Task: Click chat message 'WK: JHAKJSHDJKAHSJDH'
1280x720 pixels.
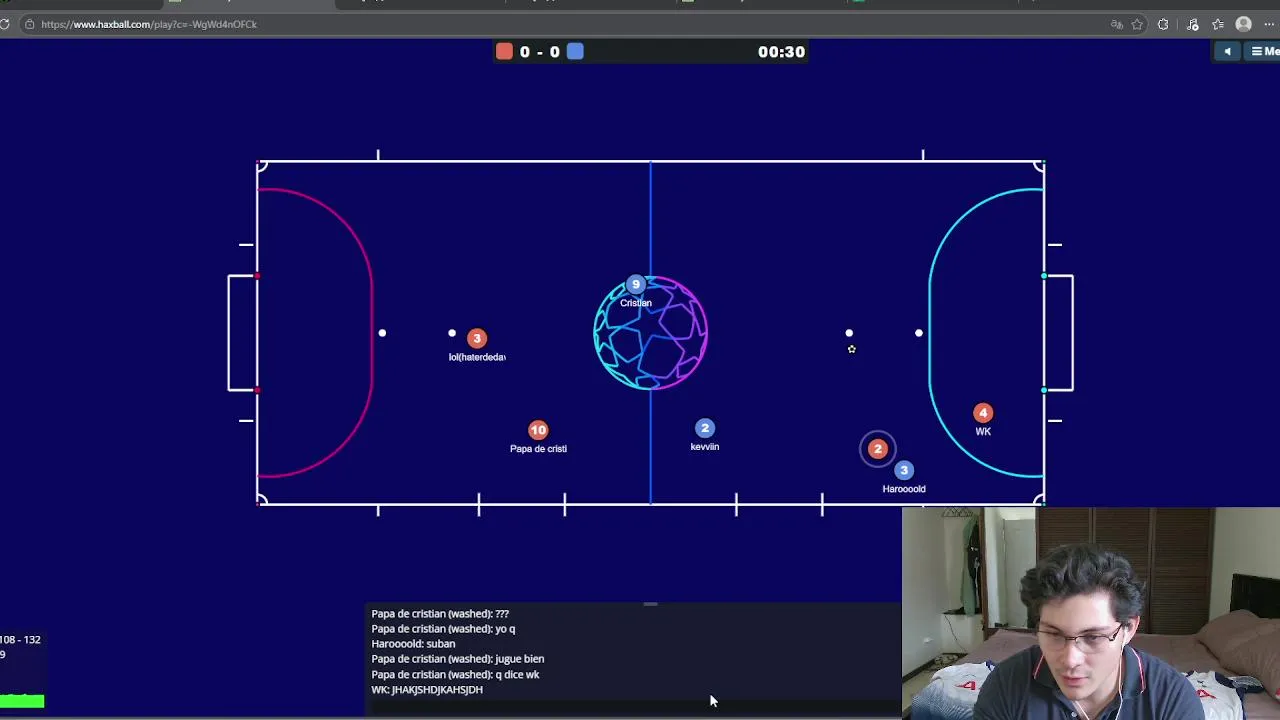Action: pos(427,690)
